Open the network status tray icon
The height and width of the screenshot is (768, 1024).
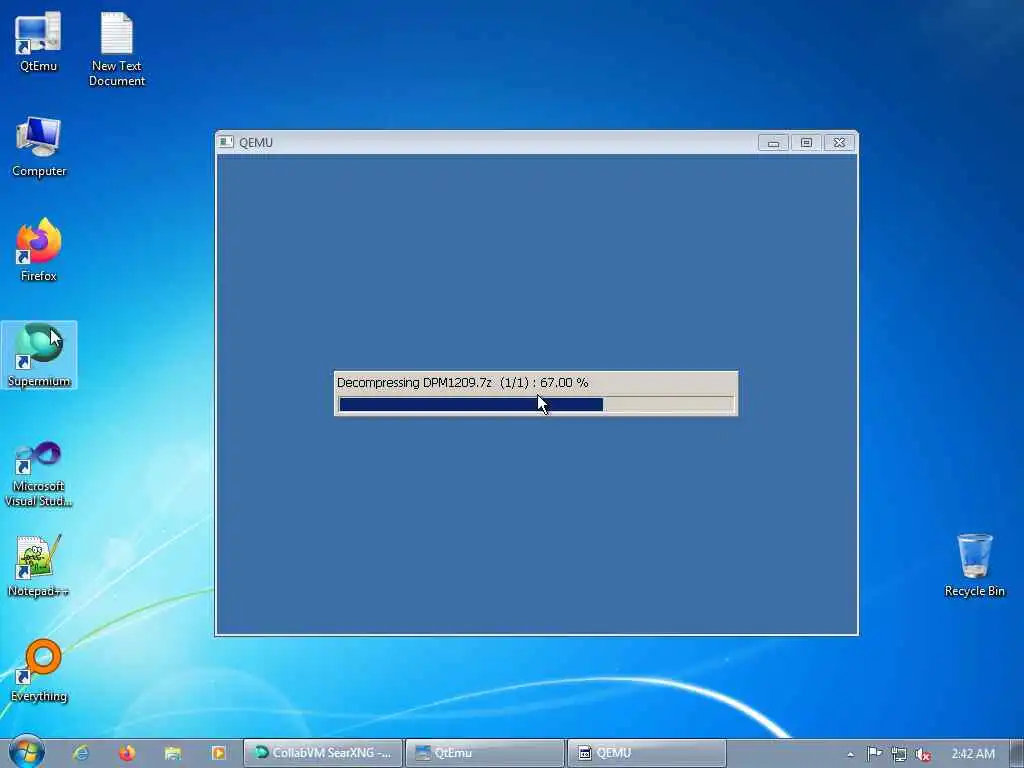899,754
